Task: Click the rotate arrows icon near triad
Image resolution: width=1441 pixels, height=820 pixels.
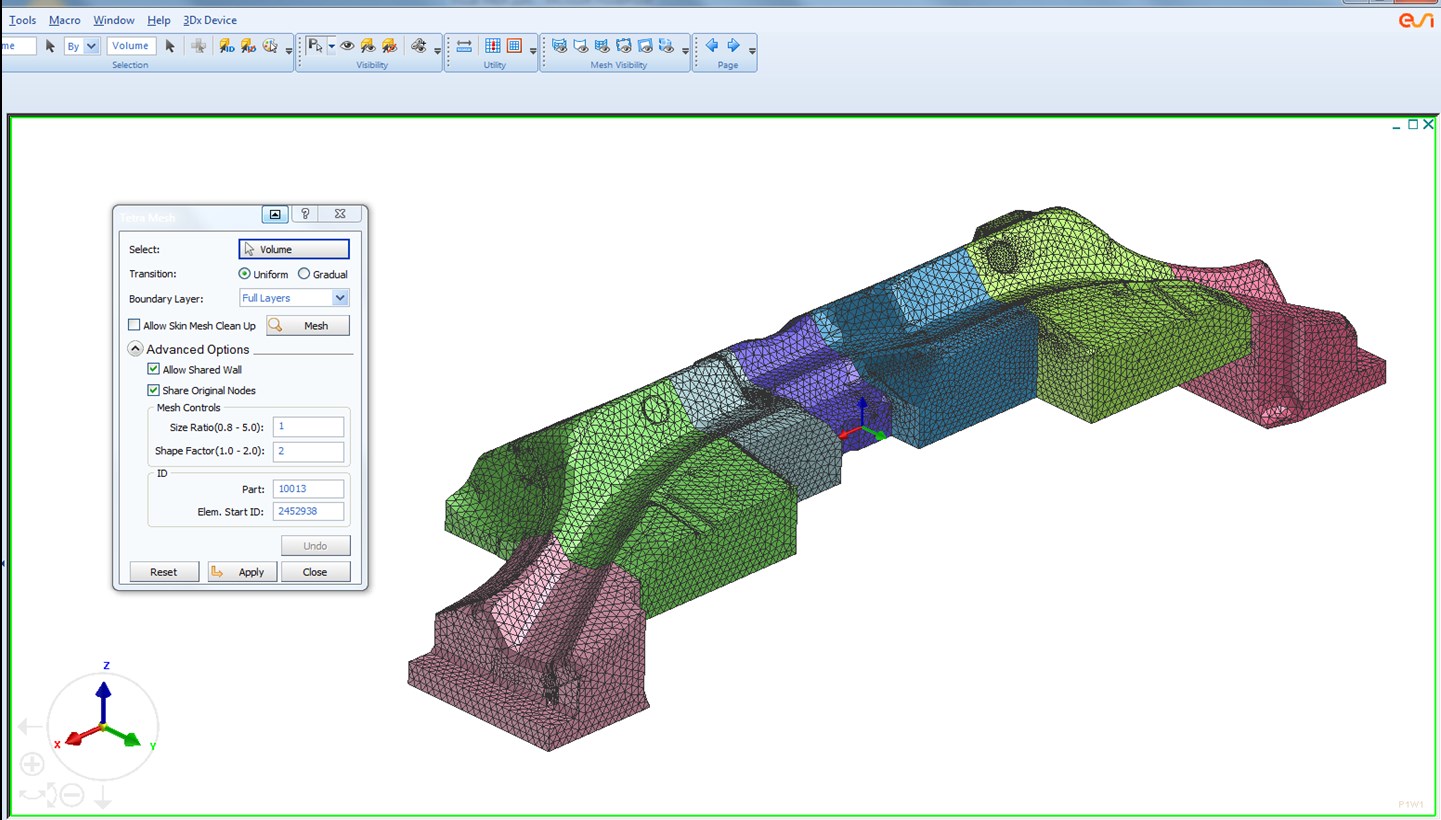Action: (32, 795)
